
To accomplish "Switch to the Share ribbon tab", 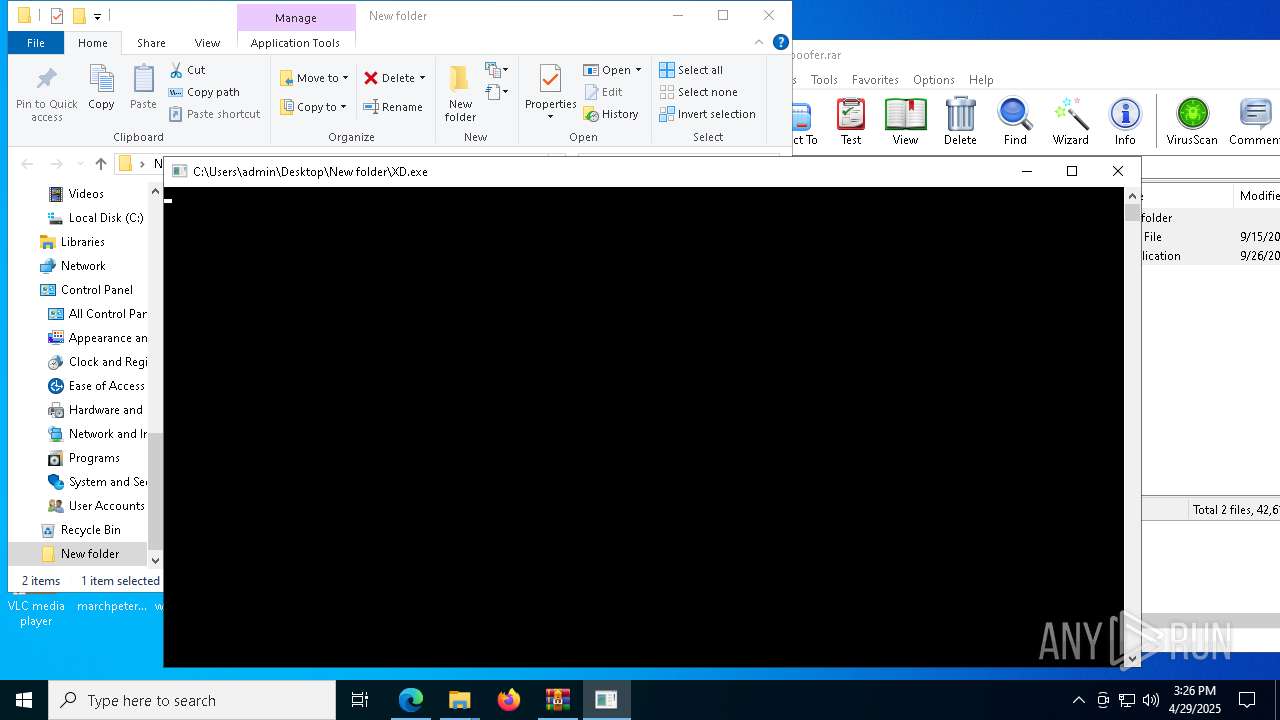I will (151, 43).
